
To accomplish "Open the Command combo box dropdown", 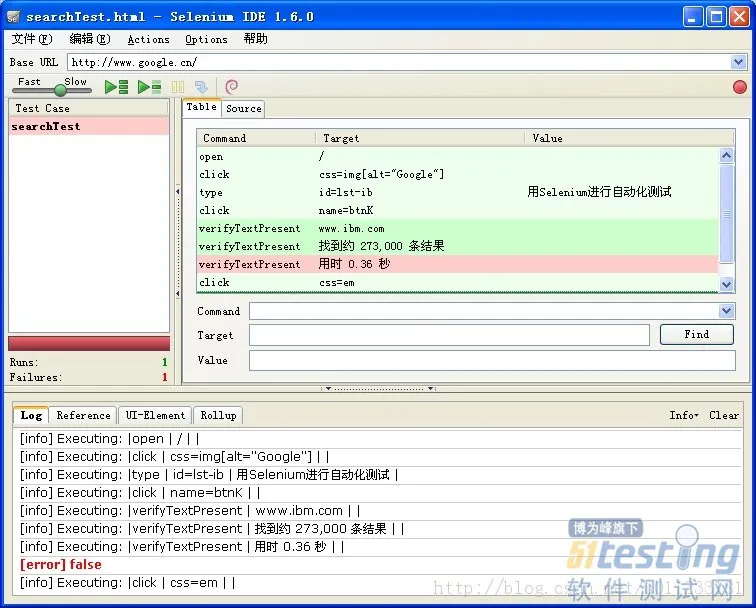I will pos(726,311).
